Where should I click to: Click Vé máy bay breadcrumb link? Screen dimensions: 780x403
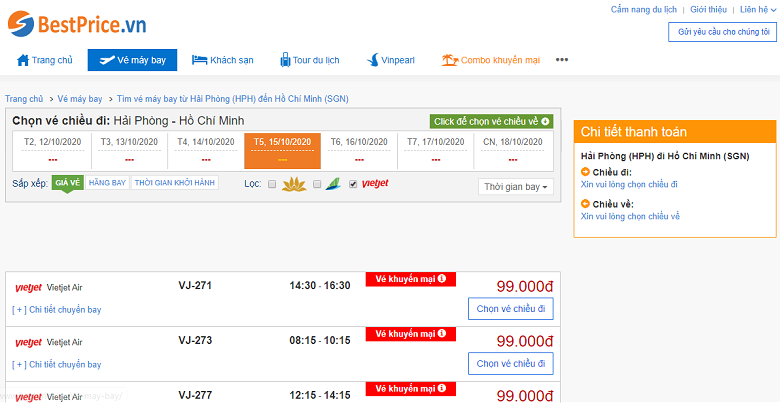pyautogui.click(x=80, y=99)
